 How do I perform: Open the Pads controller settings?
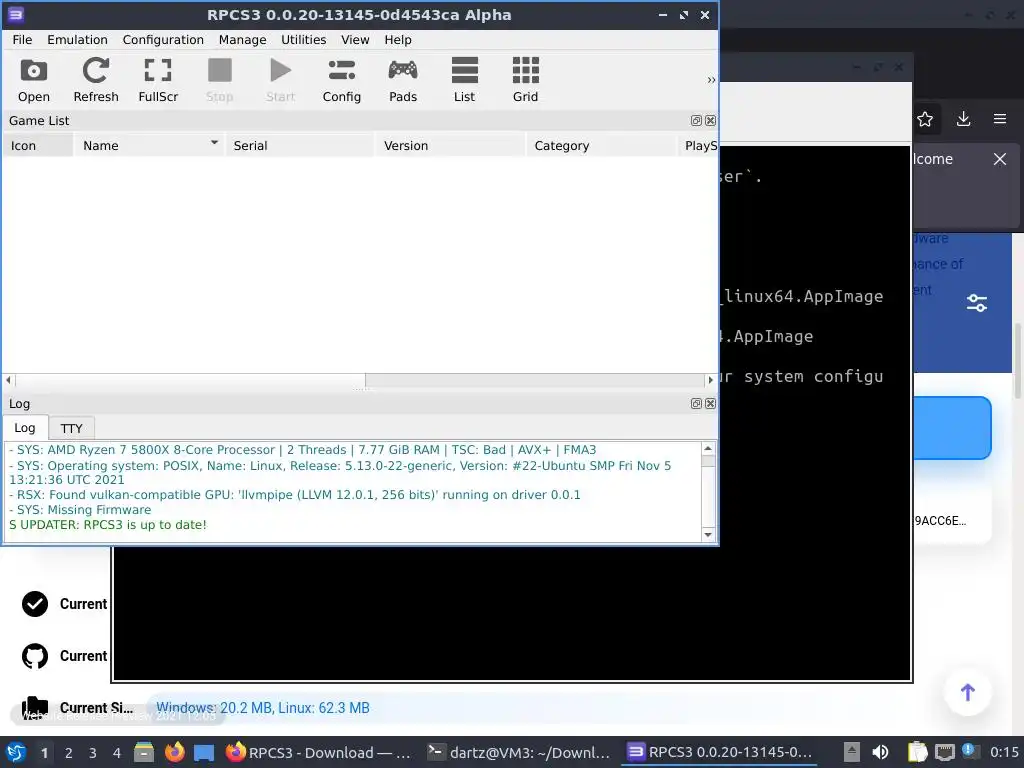403,80
